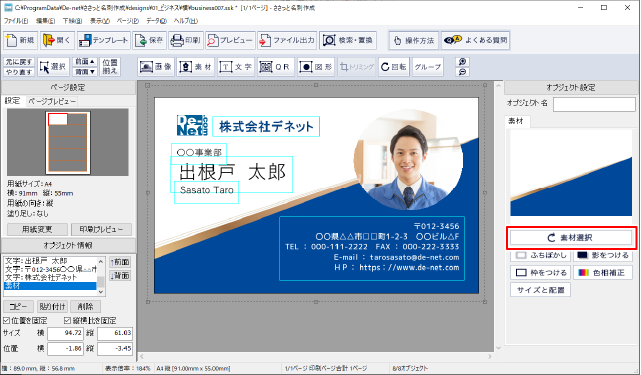This screenshot has height=375, width=641.
Task: Open the テンプレート template chooser
Action: click(x=104, y=40)
